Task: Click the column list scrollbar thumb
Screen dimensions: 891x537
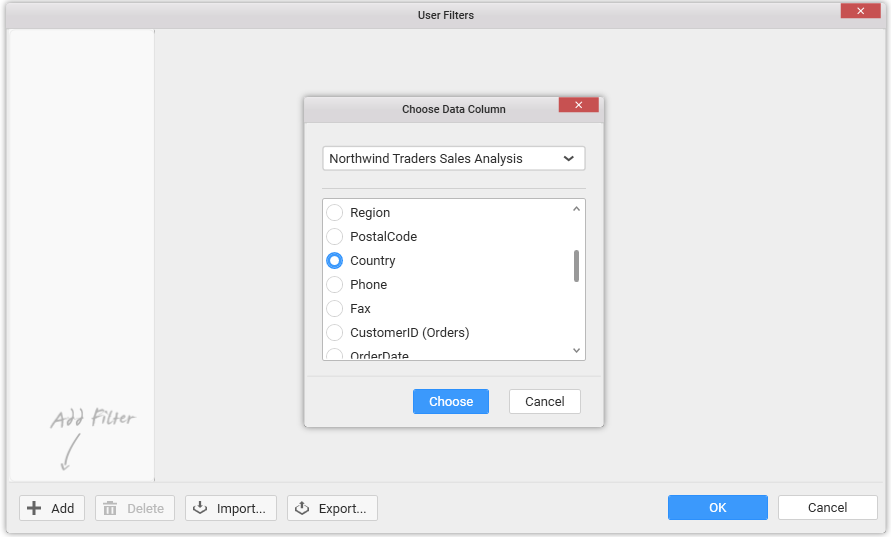Action: click(576, 266)
